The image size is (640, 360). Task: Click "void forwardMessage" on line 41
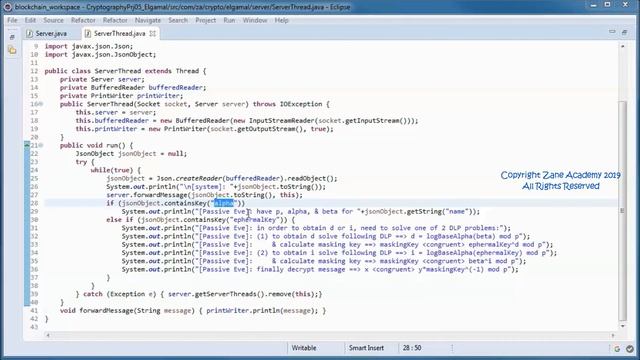click(96, 311)
